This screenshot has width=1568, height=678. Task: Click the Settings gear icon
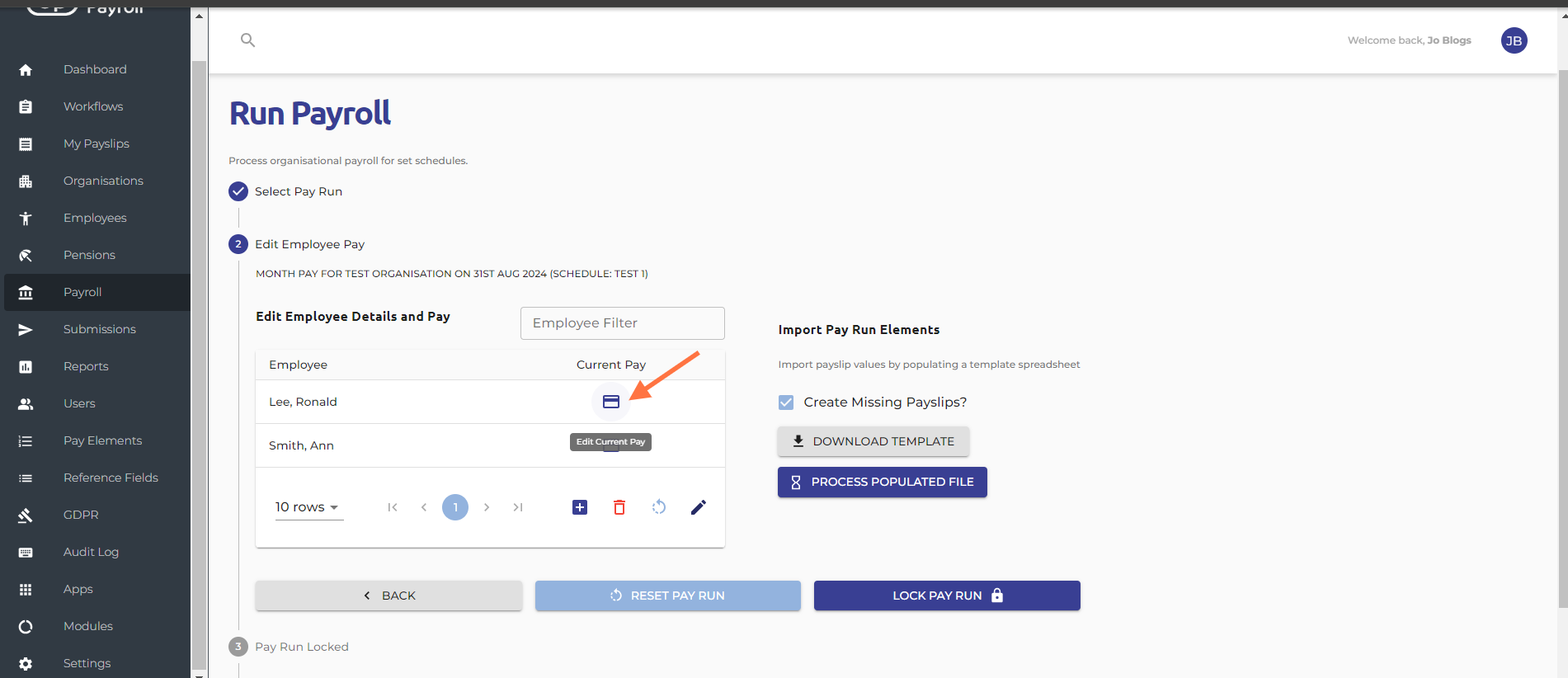(x=26, y=664)
